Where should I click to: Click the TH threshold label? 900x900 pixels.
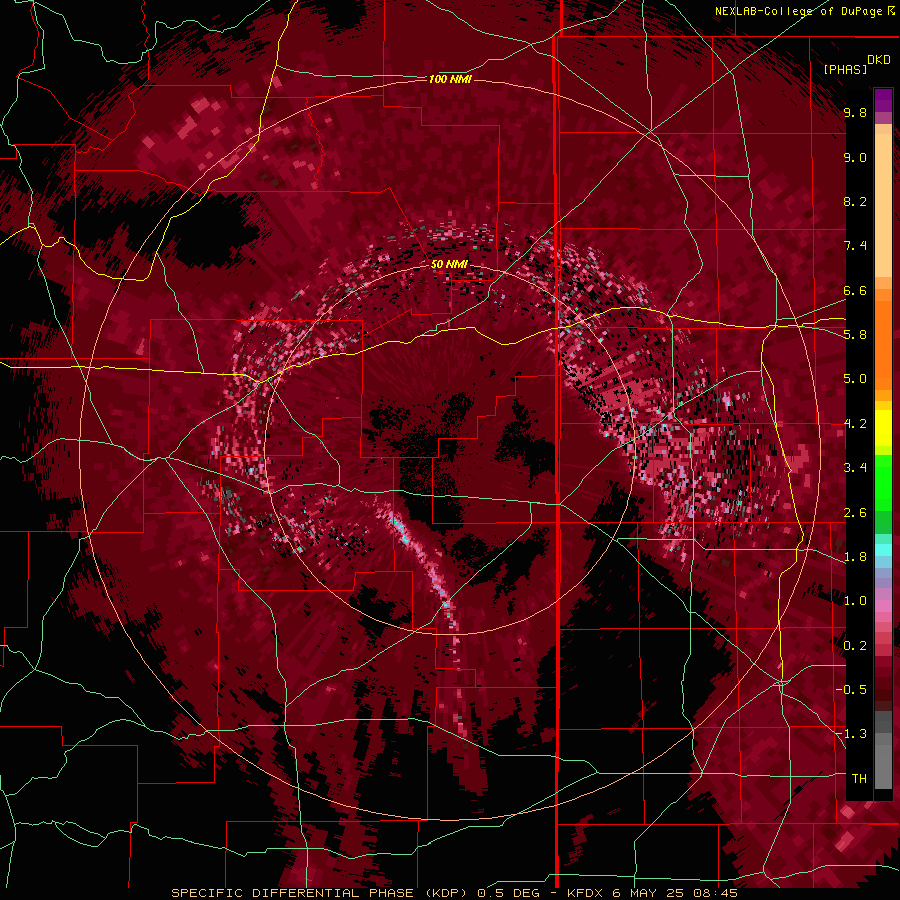pos(859,779)
